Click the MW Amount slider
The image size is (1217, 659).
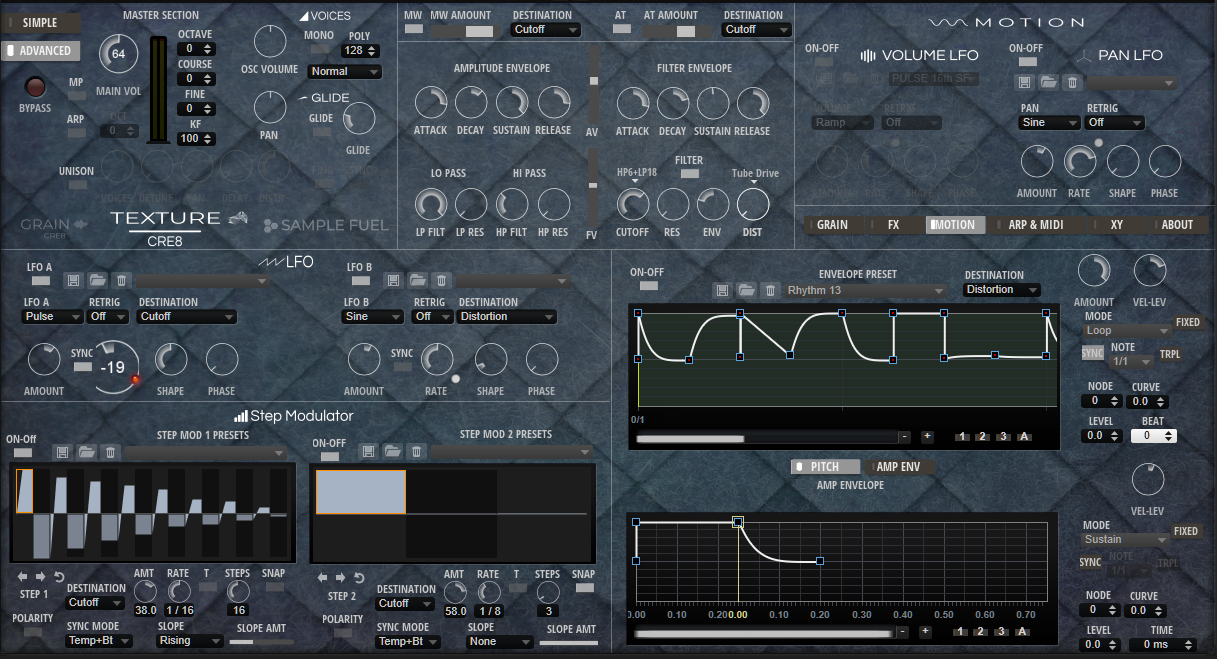coord(464,31)
